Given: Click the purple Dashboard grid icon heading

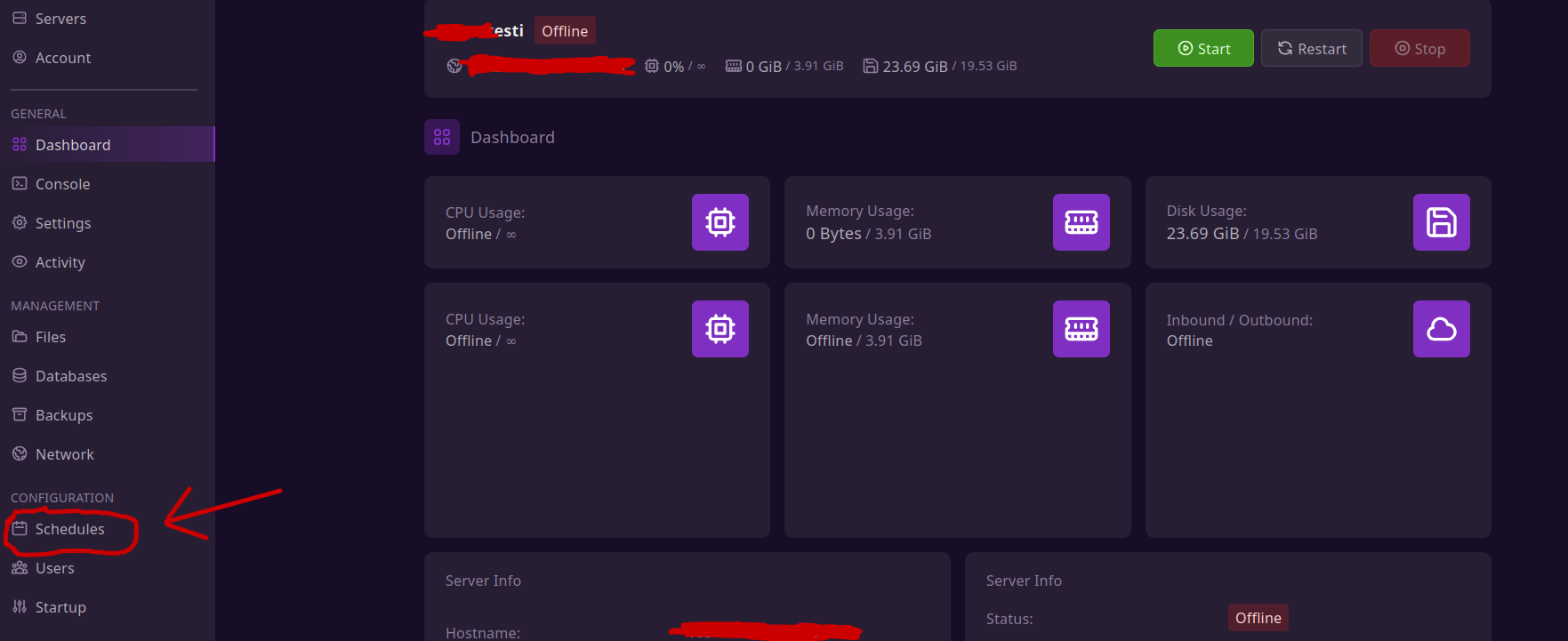Looking at the screenshot, I should click(442, 137).
